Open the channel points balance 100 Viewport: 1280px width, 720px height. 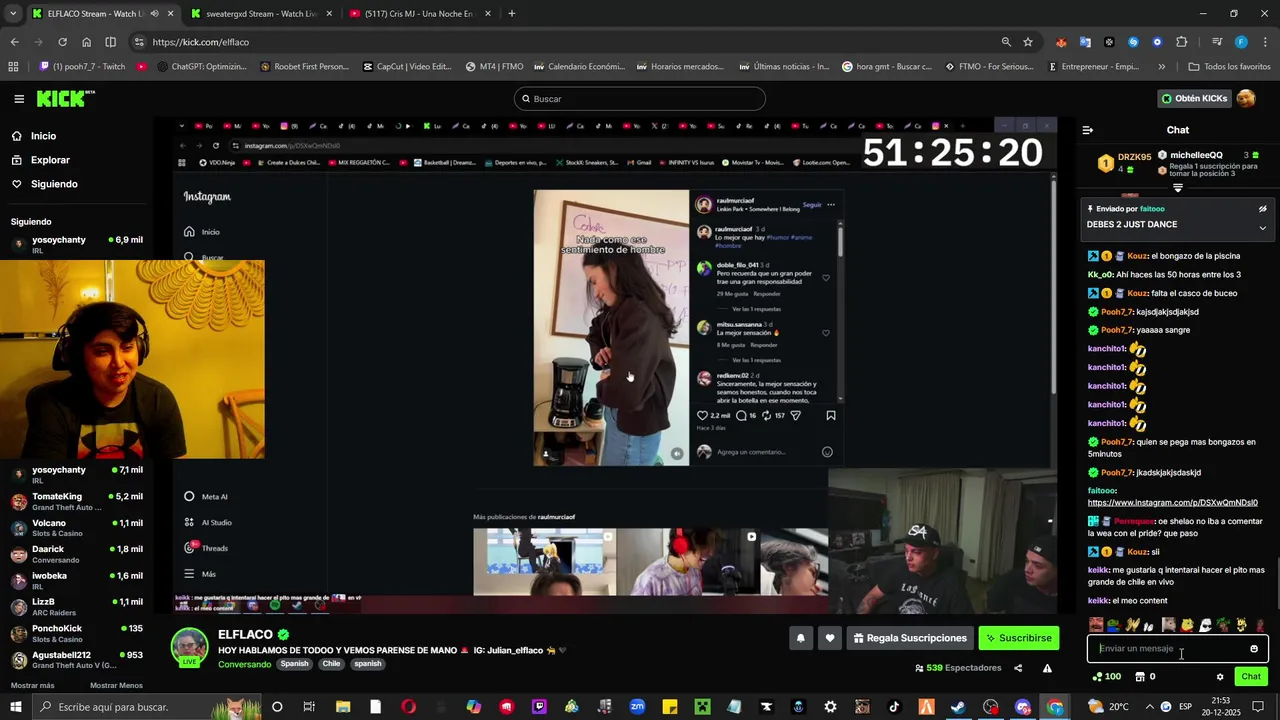1106,677
